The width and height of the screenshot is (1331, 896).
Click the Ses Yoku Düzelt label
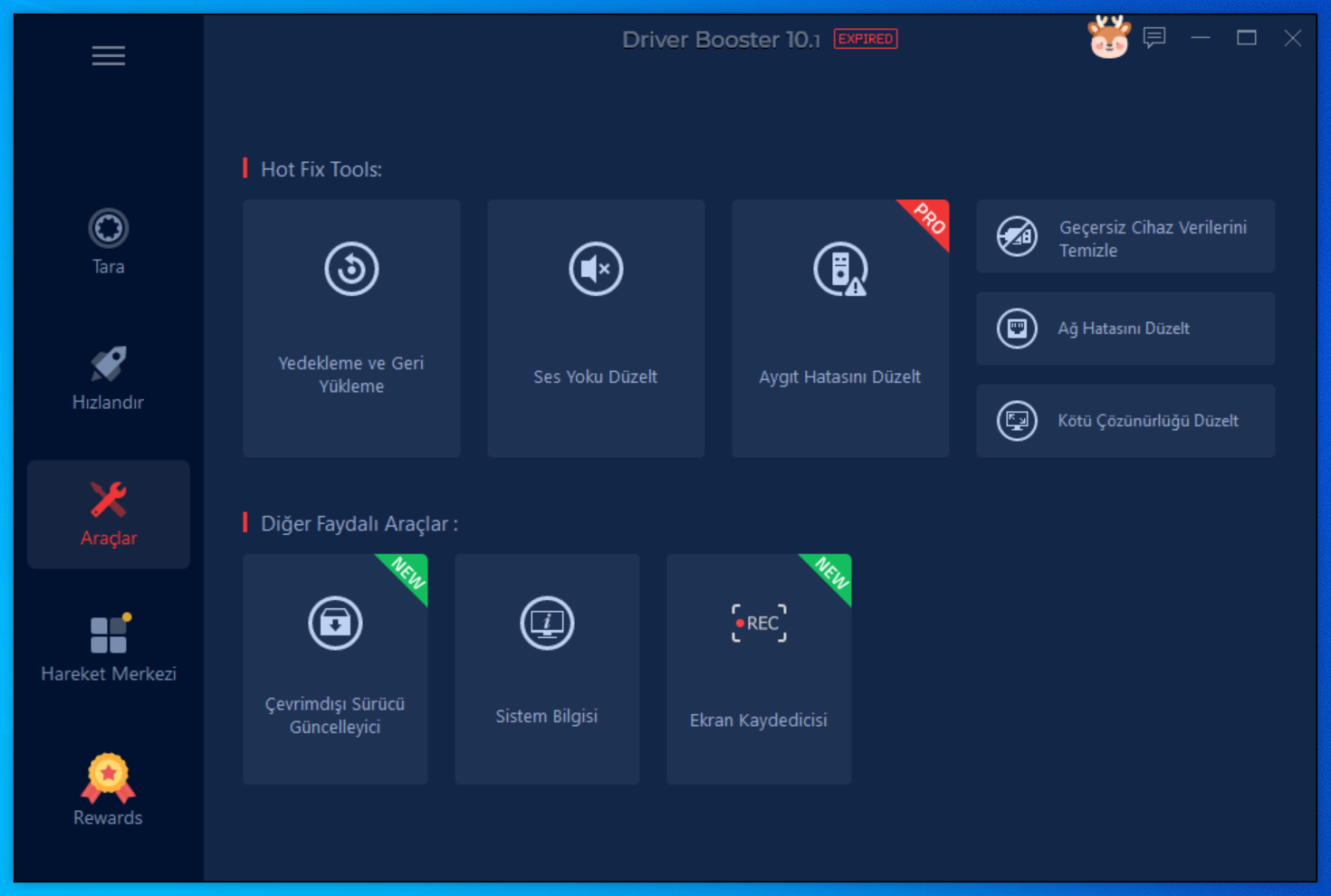click(596, 377)
